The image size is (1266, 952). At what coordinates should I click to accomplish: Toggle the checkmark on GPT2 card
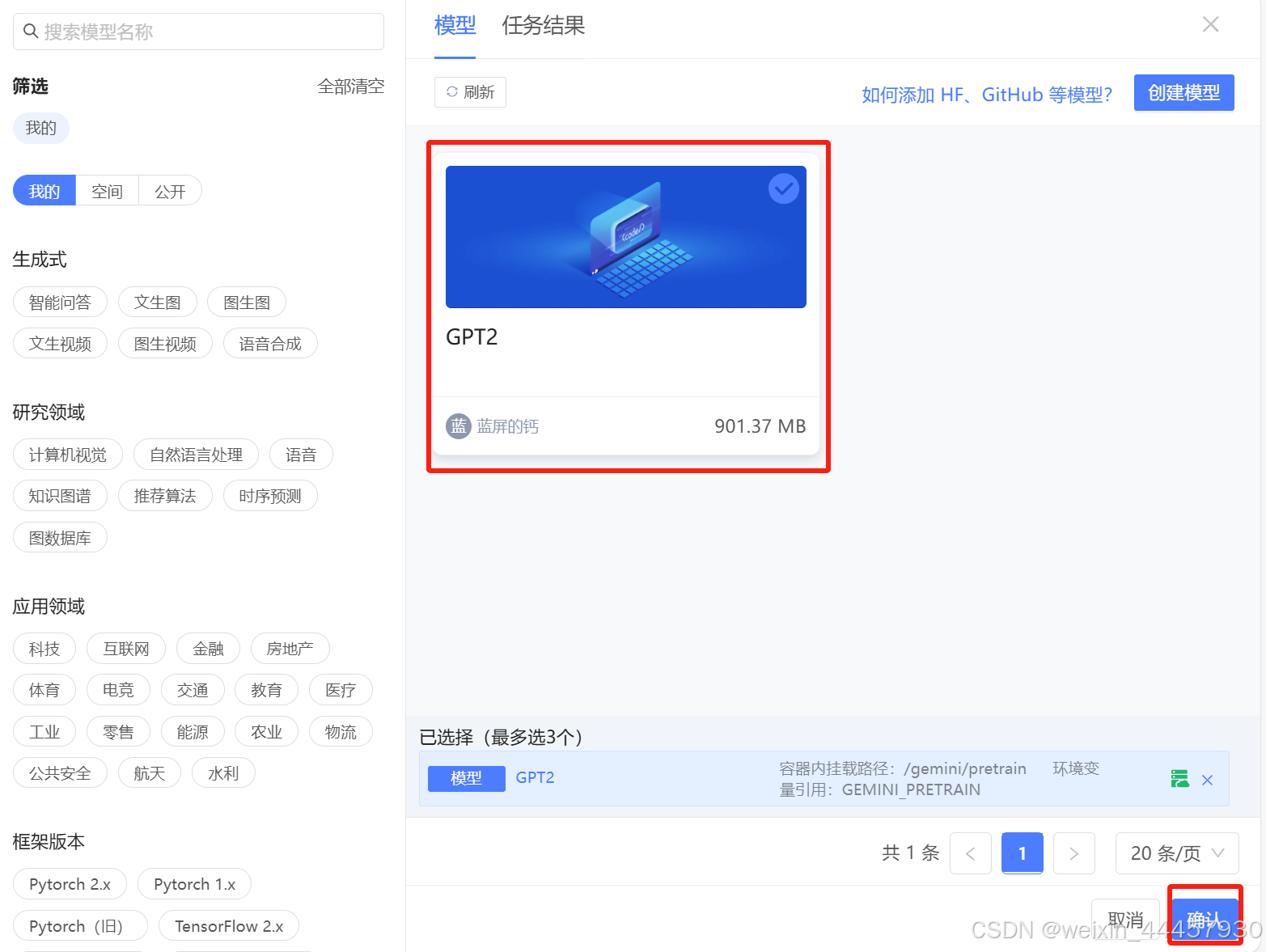point(783,188)
